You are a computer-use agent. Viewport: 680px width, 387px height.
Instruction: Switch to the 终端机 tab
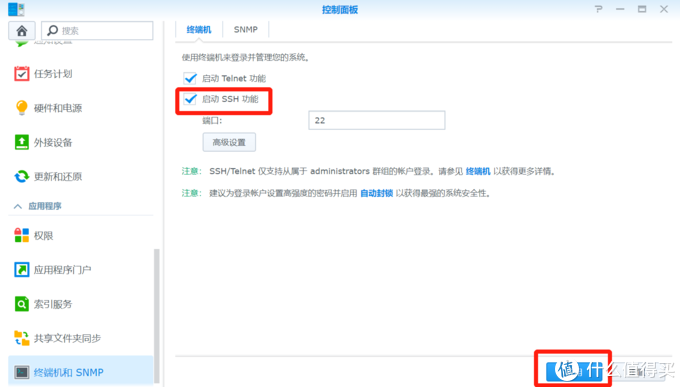199,30
